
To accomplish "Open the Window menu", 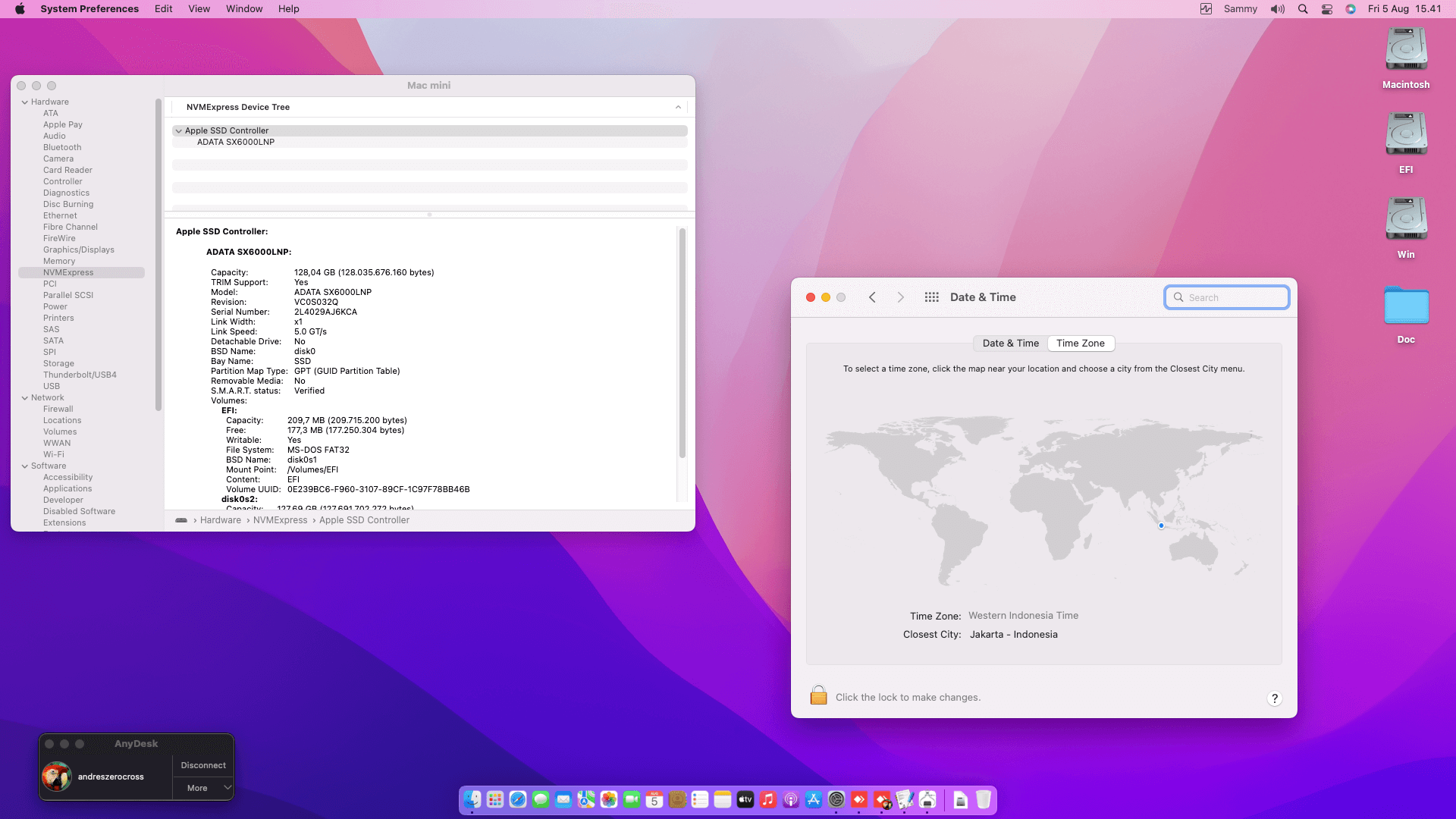I will pos(244,9).
